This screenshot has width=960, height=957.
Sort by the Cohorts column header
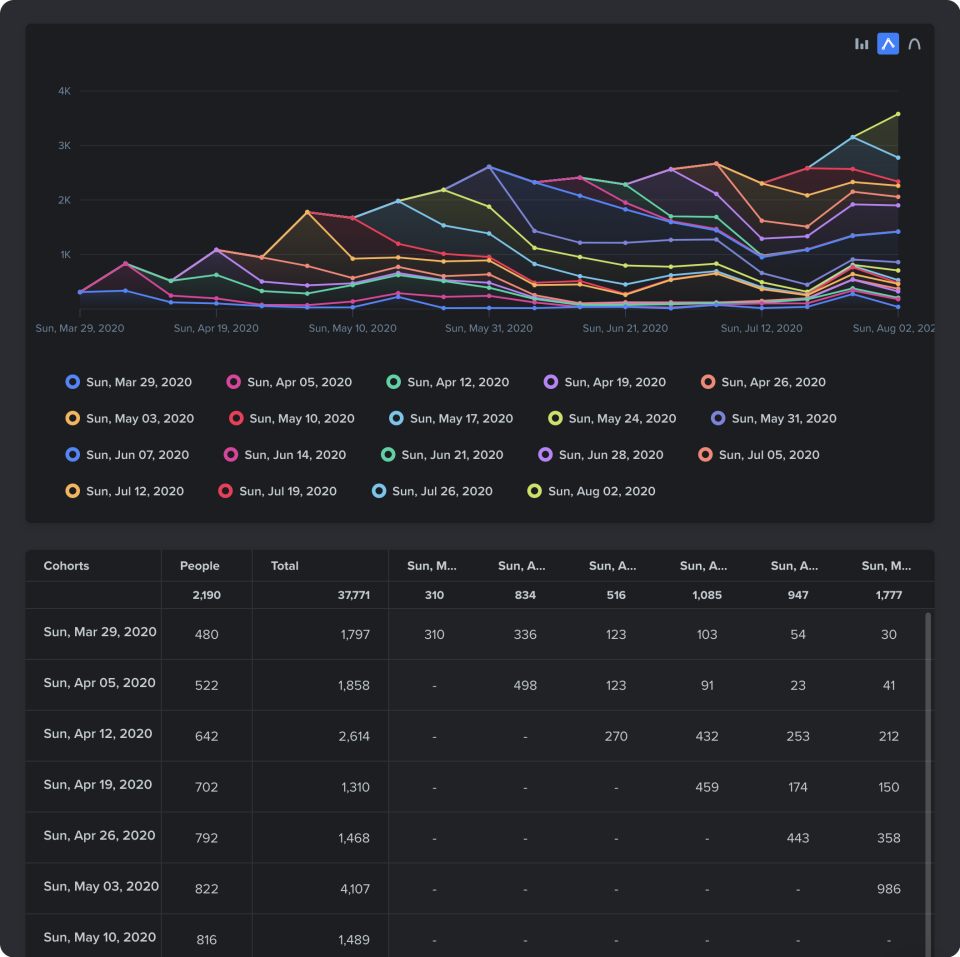point(66,566)
